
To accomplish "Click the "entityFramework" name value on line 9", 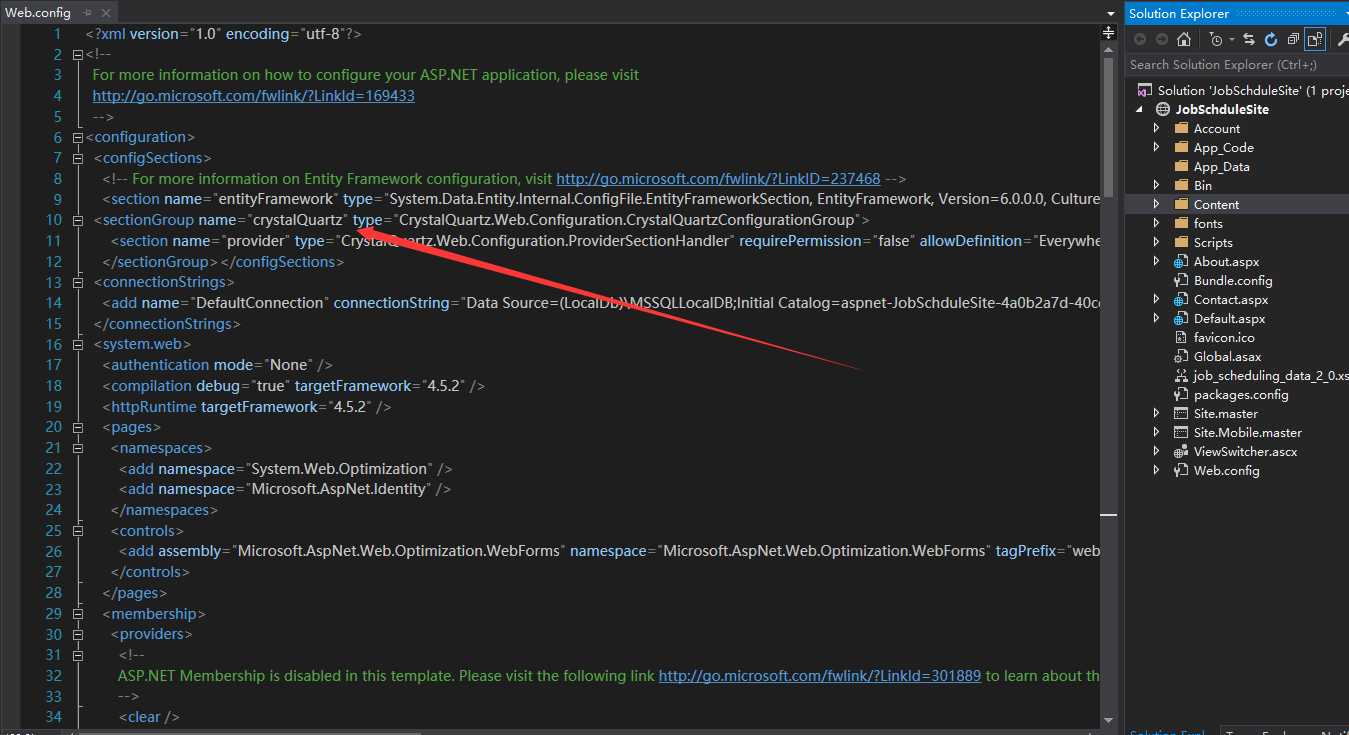I will 275,199.
